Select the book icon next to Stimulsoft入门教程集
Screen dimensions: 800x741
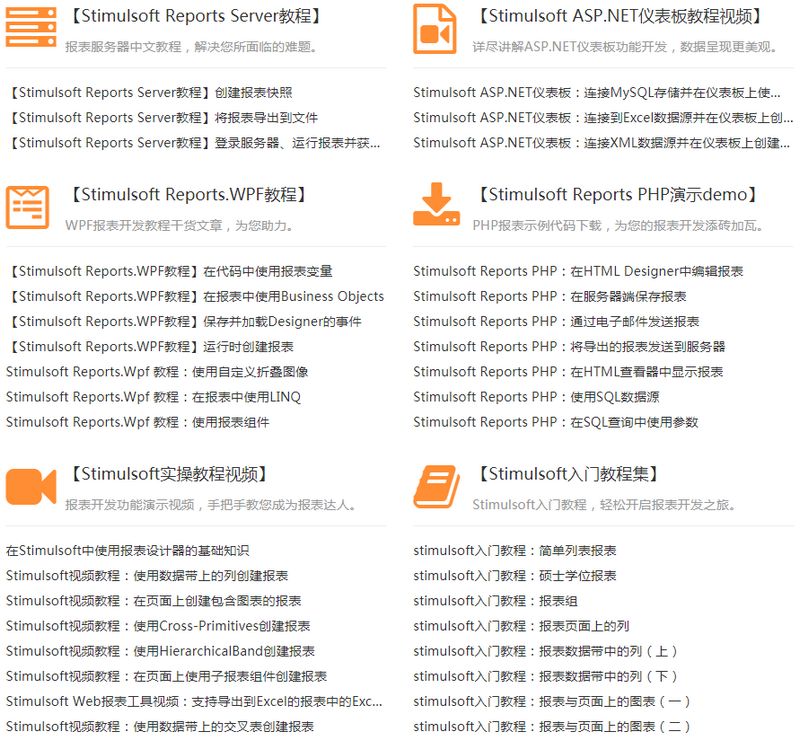pyautogui.click(x=438, y=488)
